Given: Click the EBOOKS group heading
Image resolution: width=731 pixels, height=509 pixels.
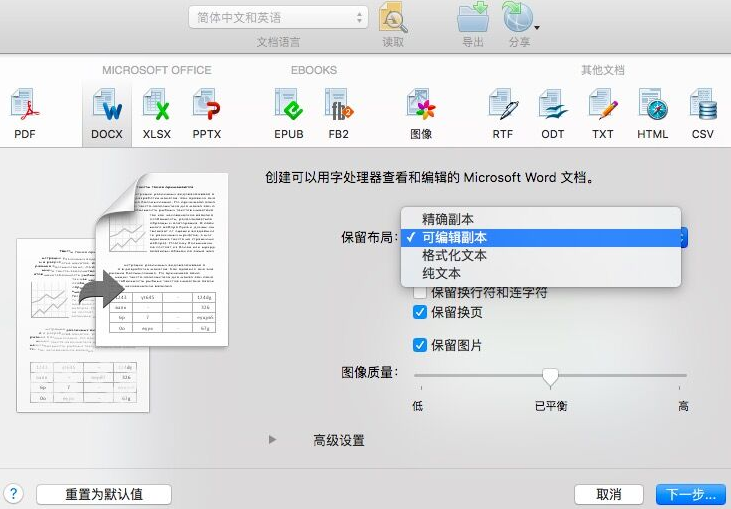Looking at the screenshot, I should 314,70.
